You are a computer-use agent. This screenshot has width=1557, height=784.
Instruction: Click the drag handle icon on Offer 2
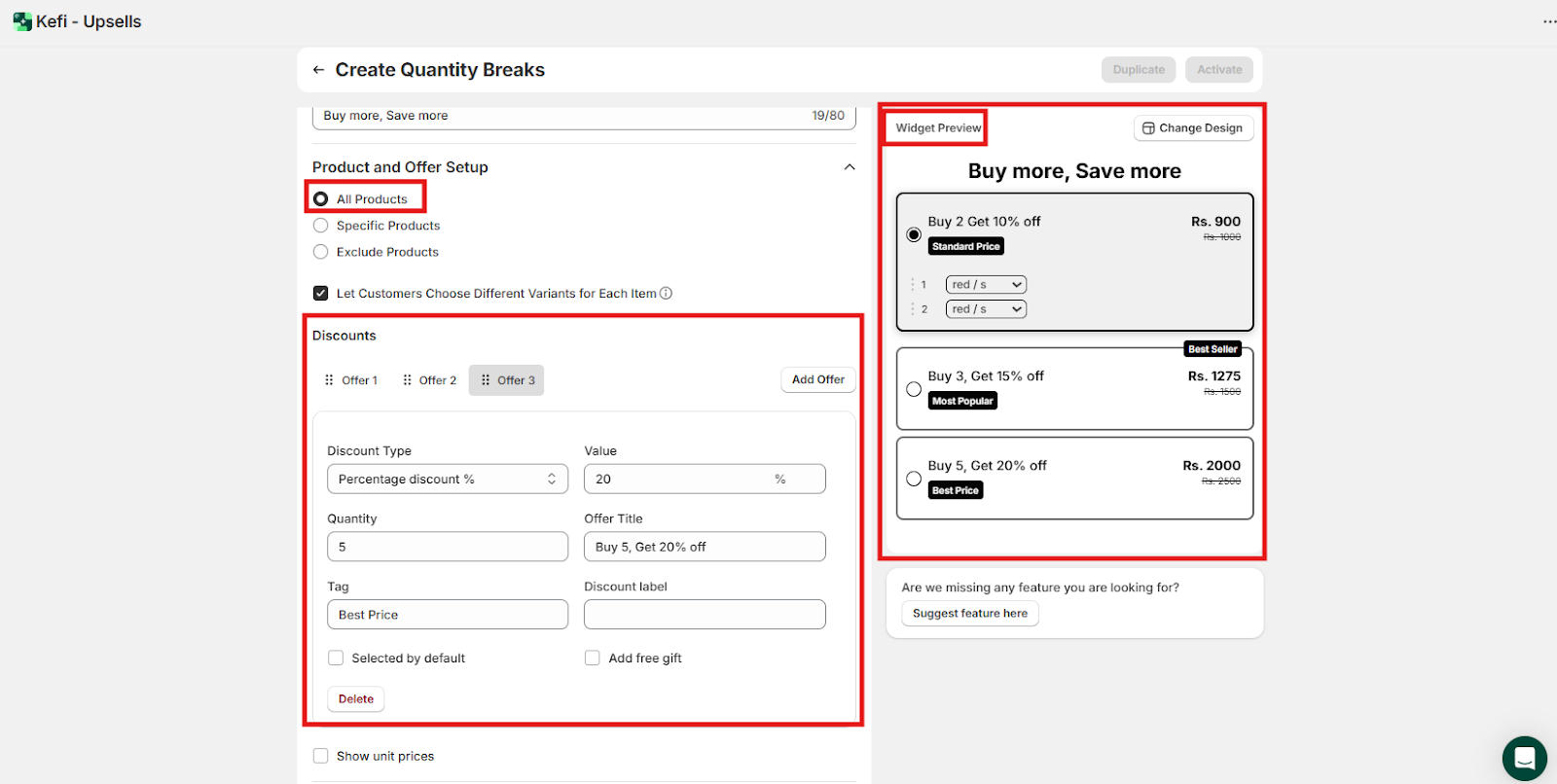[407, 380]
